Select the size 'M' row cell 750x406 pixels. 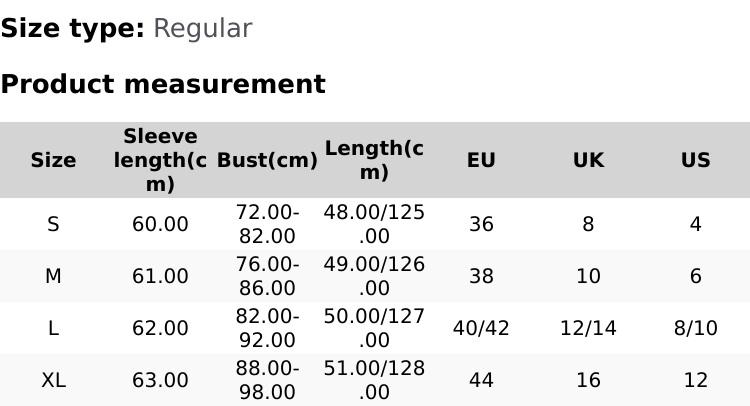pos(53,276)
